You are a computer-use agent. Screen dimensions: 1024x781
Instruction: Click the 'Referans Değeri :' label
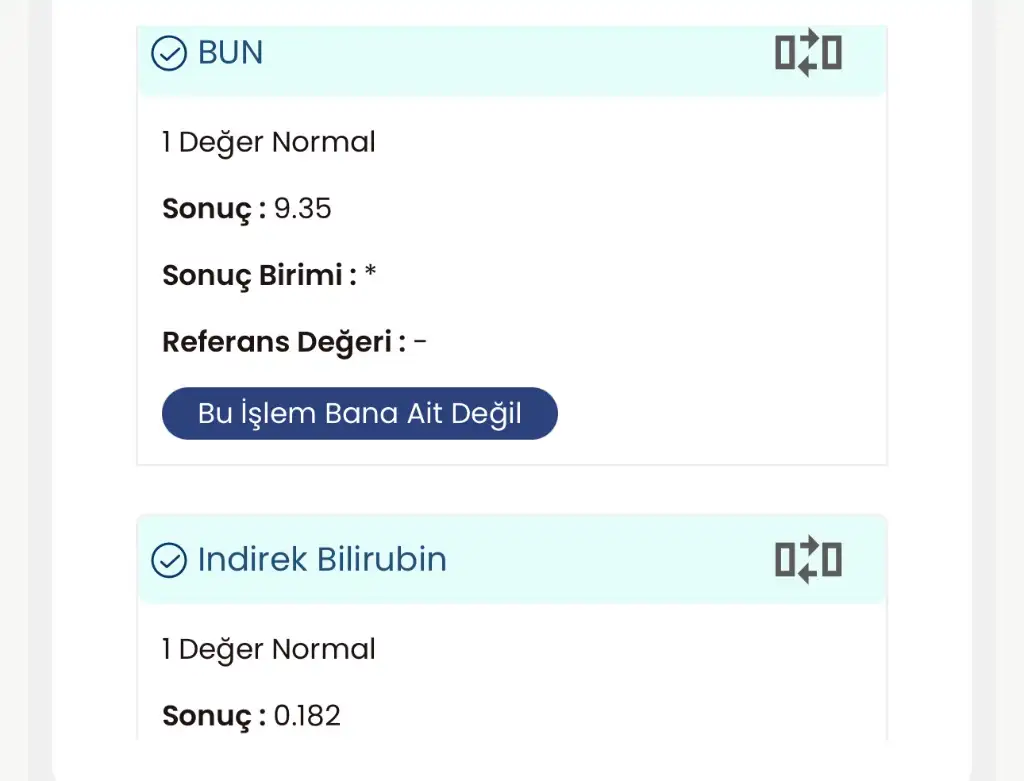[x=284, y=342]
